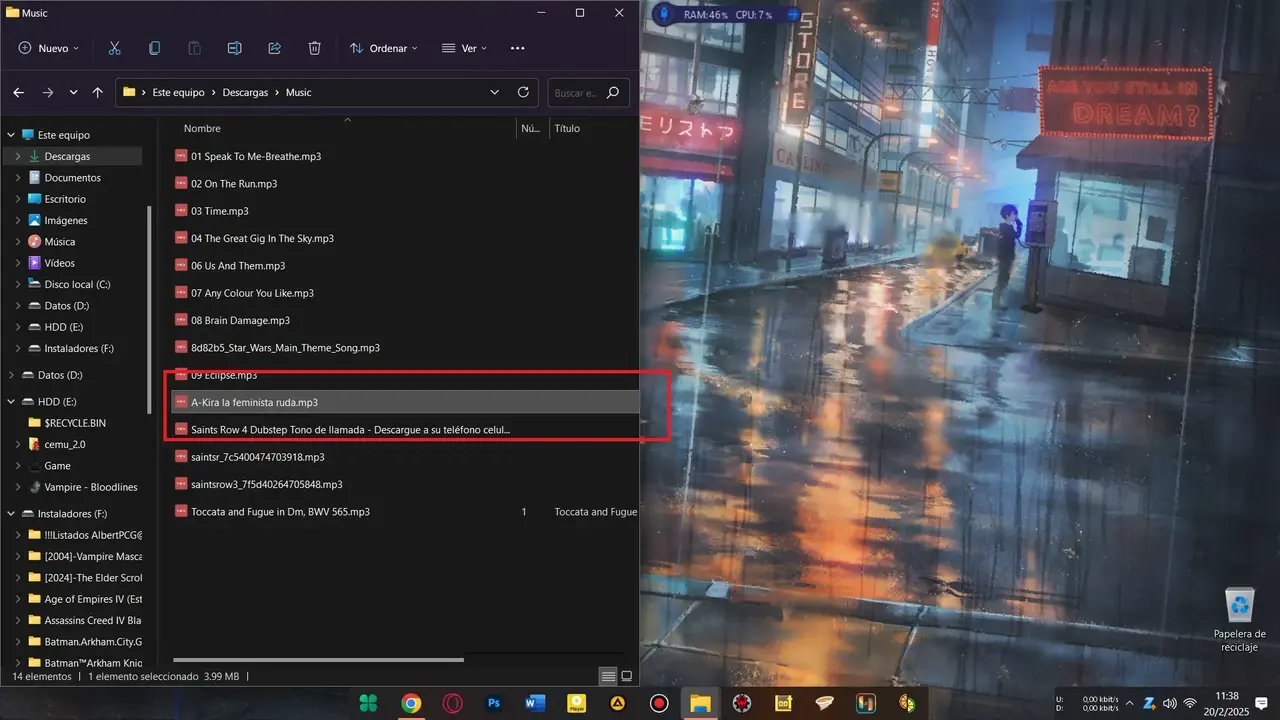Select Vampire - Bloodlines in the tree
The height and width of the screenshot is (720, 1280).
pos(91,487)
